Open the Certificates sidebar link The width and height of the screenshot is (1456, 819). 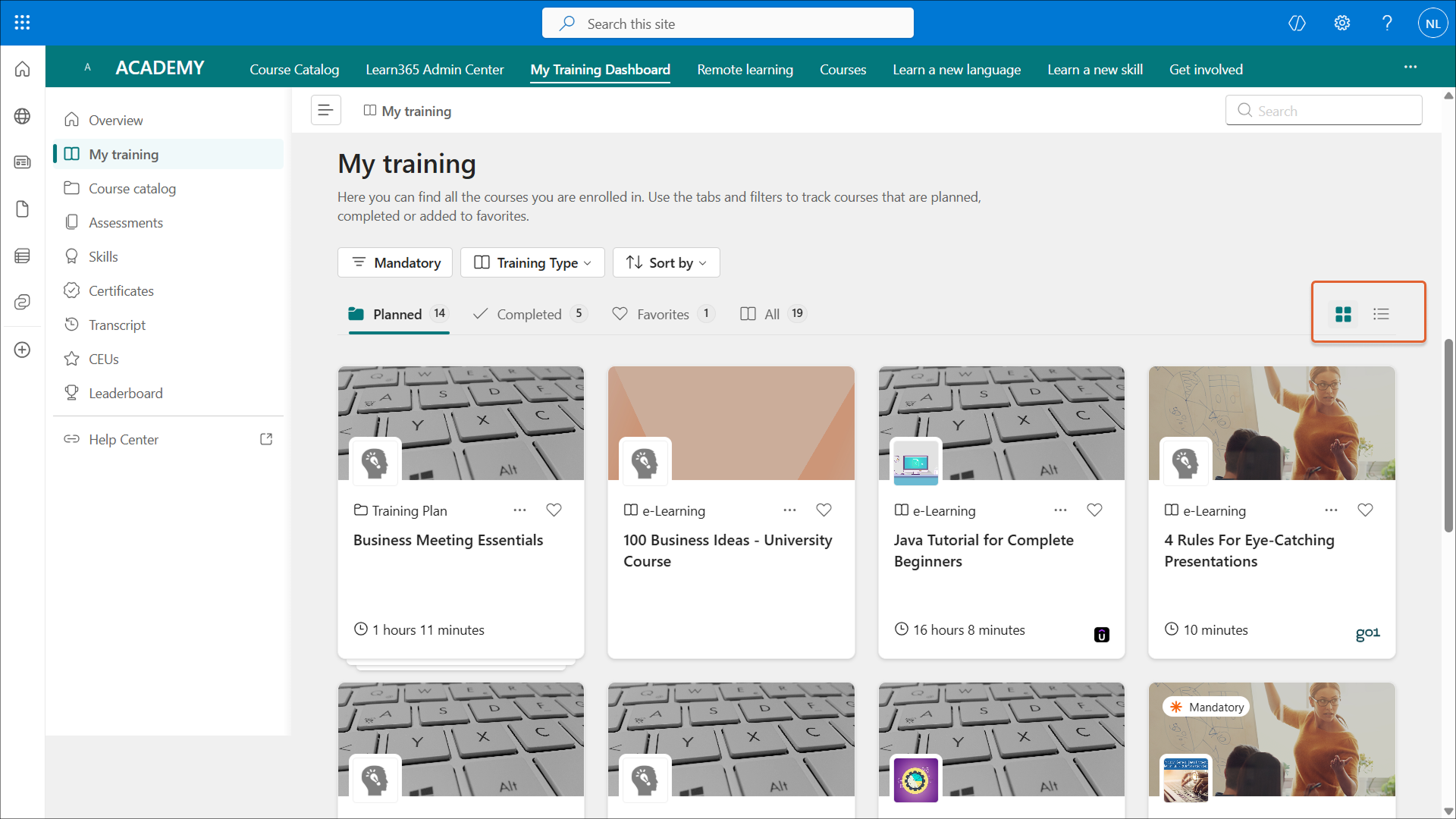(x=121, y=290)
